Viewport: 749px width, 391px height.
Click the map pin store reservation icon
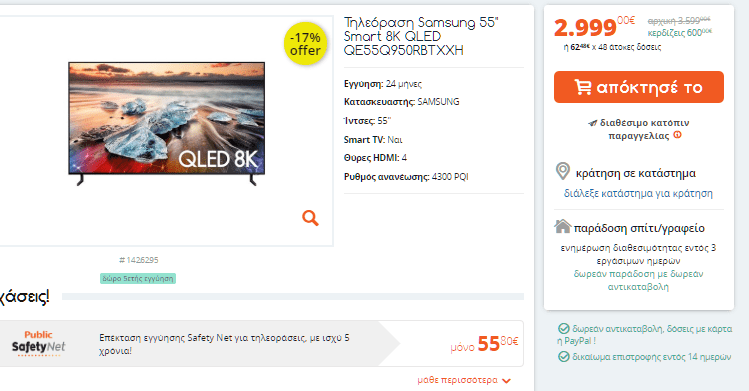563,171
